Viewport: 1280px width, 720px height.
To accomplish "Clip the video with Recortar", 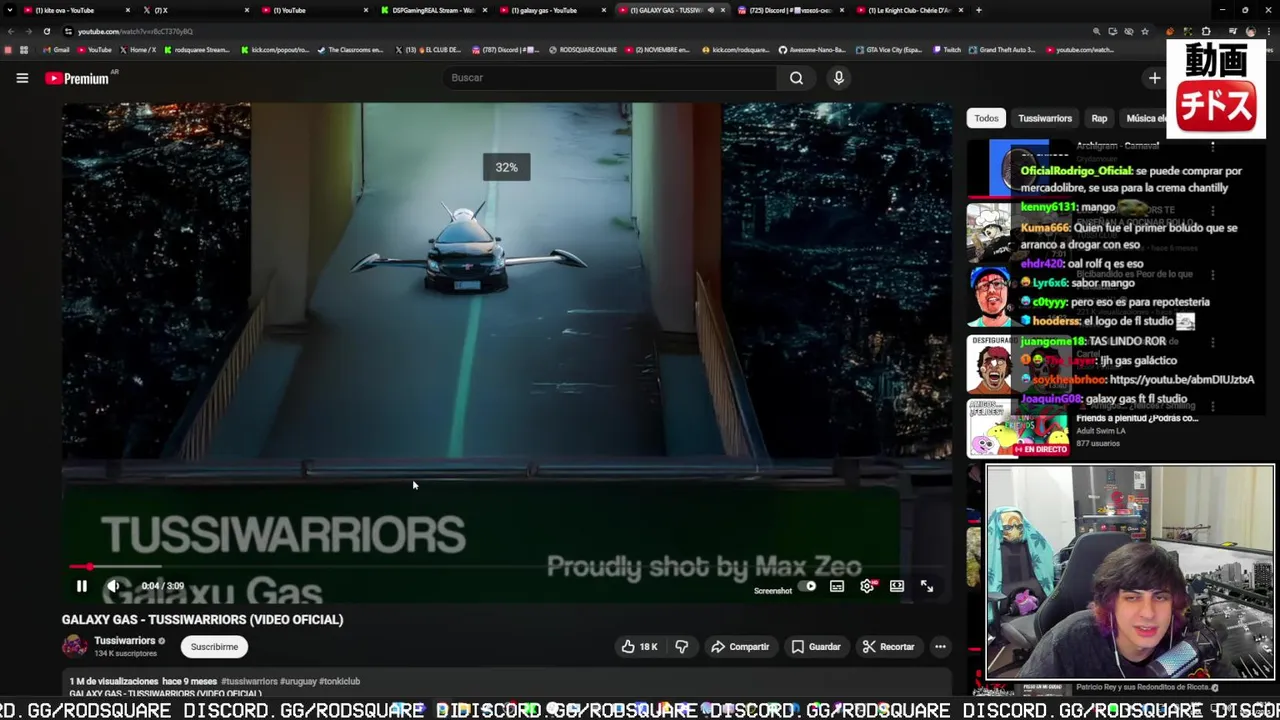I will (888, 647).
